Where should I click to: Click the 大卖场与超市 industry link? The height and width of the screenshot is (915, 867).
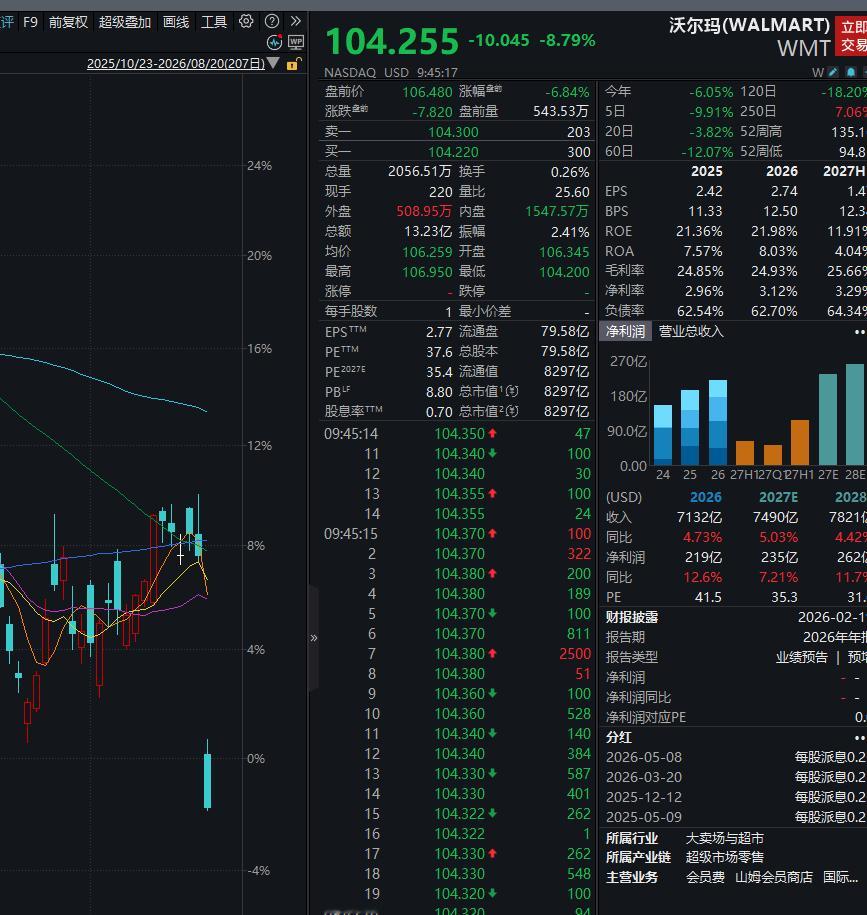point(724,838)
